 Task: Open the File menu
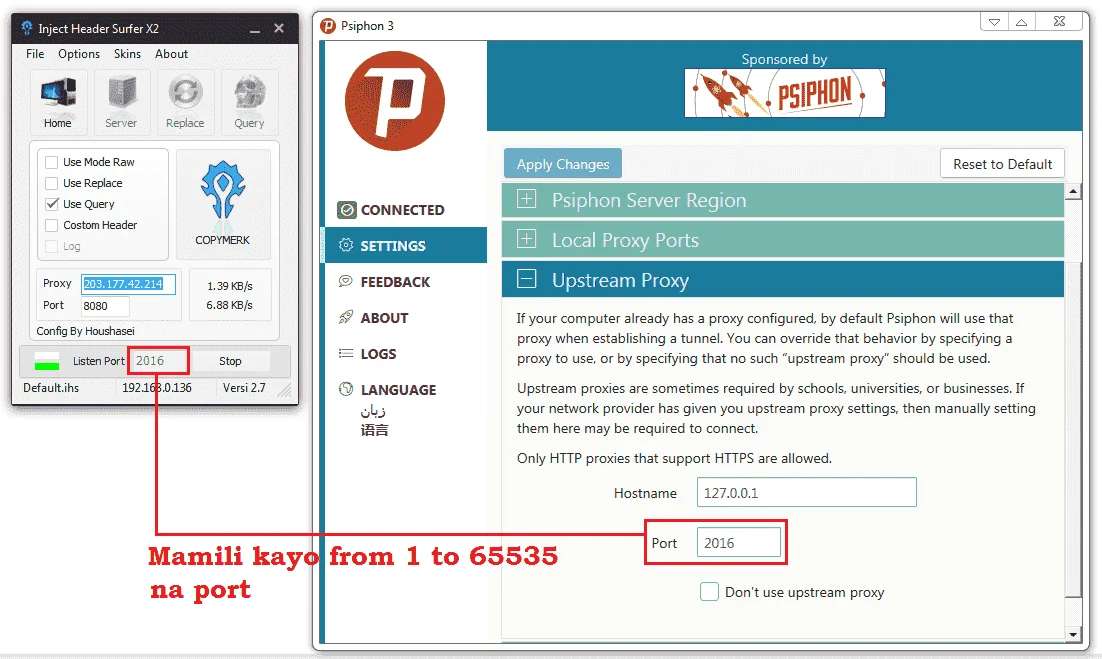[35, 53]
